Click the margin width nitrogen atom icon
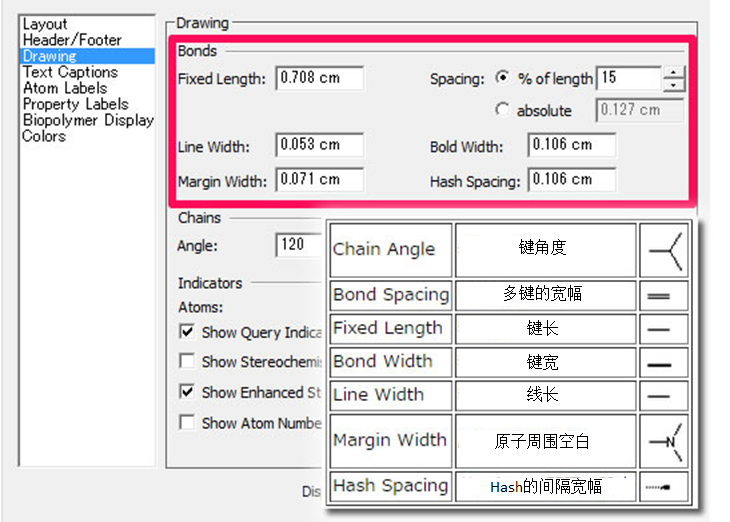Screen dimensions: 730x522 (665, 441)
